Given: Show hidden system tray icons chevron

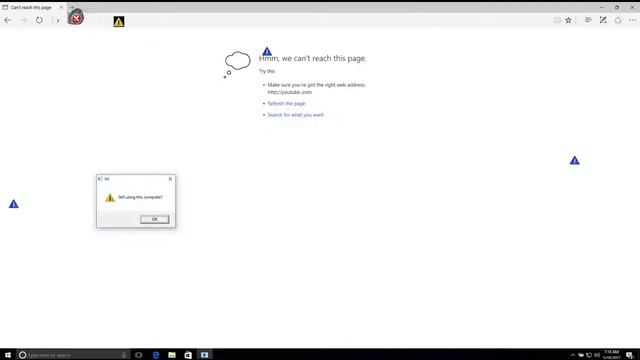Looking at the screenshot, I should (x=573, y=355).
